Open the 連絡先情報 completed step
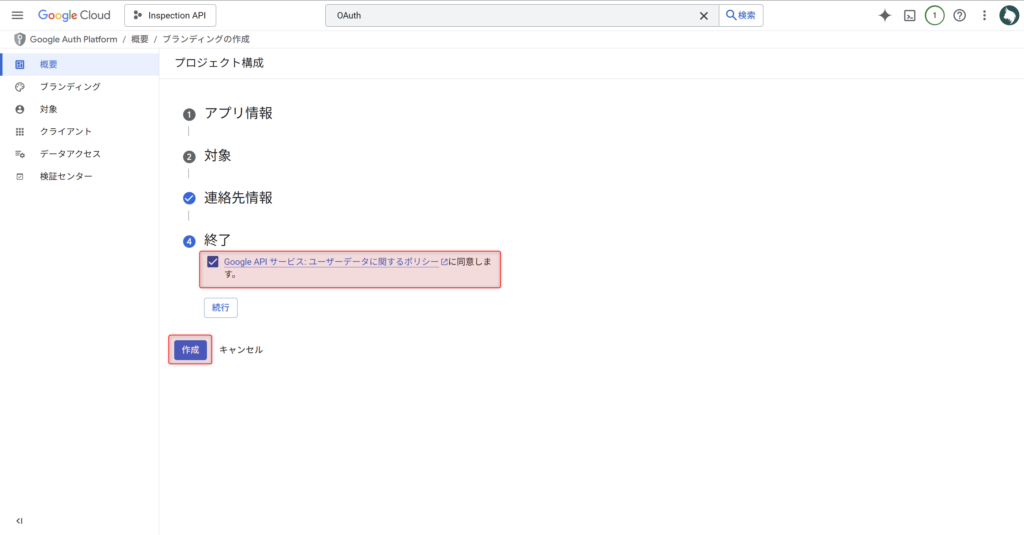 point(238,198)
